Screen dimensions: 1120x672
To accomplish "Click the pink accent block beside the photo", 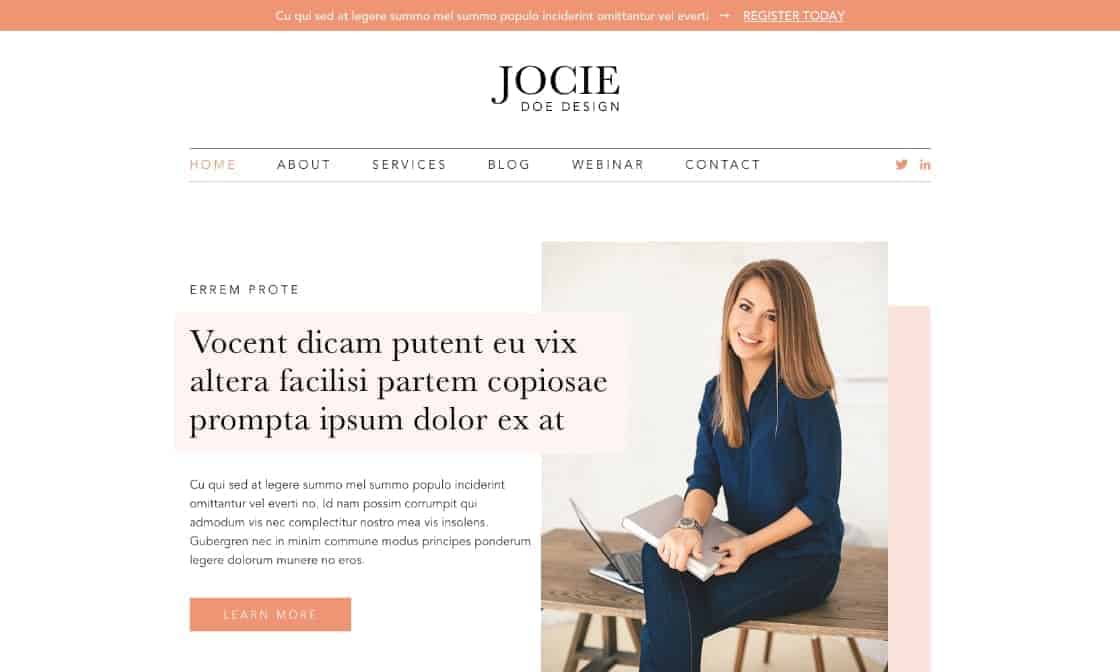I will pyautogui.click(x=909, y=489).
